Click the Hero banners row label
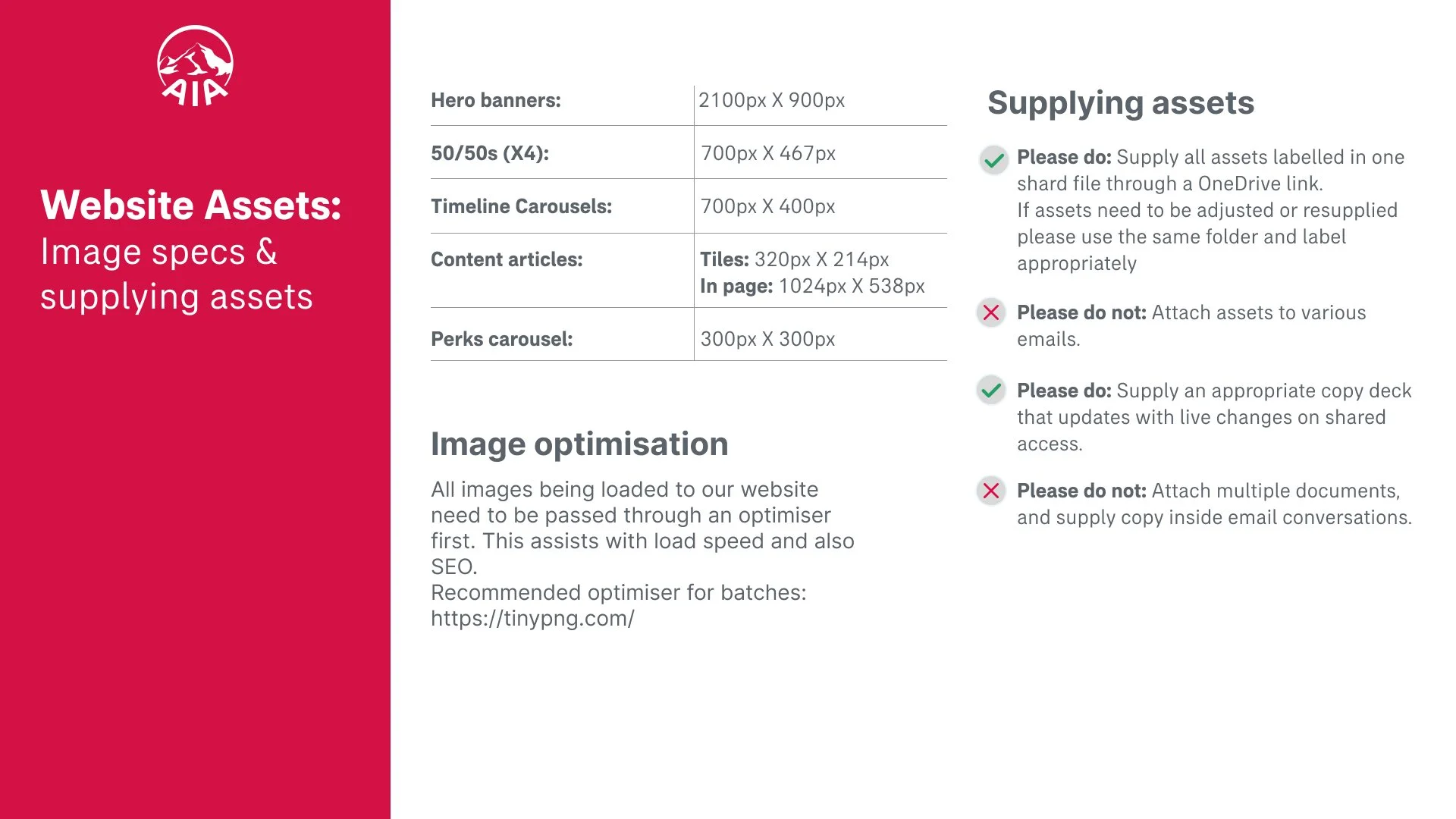The width and height of the screenshot is (1456, 819). (496, 100)
